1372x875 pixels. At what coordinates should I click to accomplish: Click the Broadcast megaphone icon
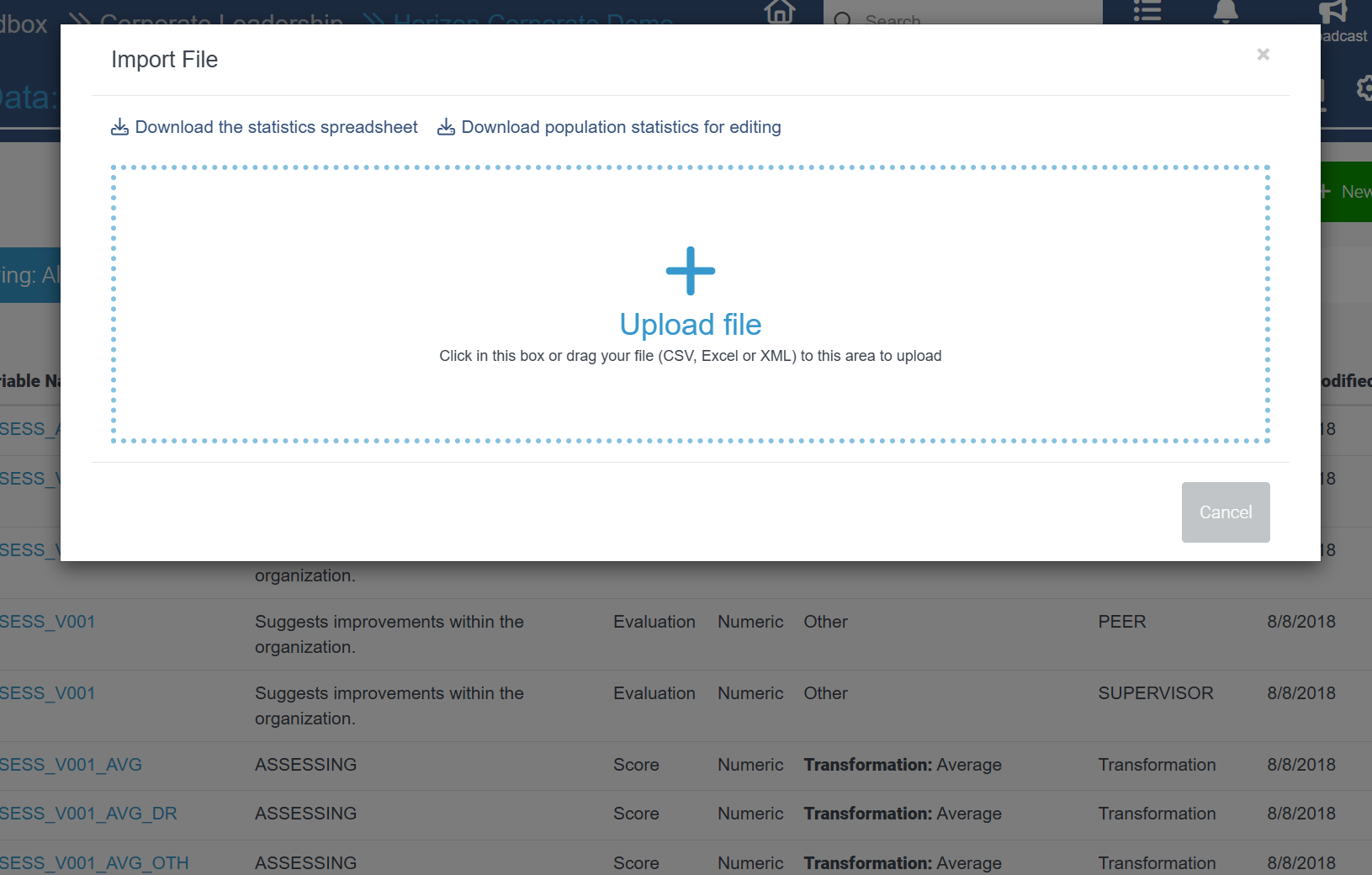[1333, 12]
